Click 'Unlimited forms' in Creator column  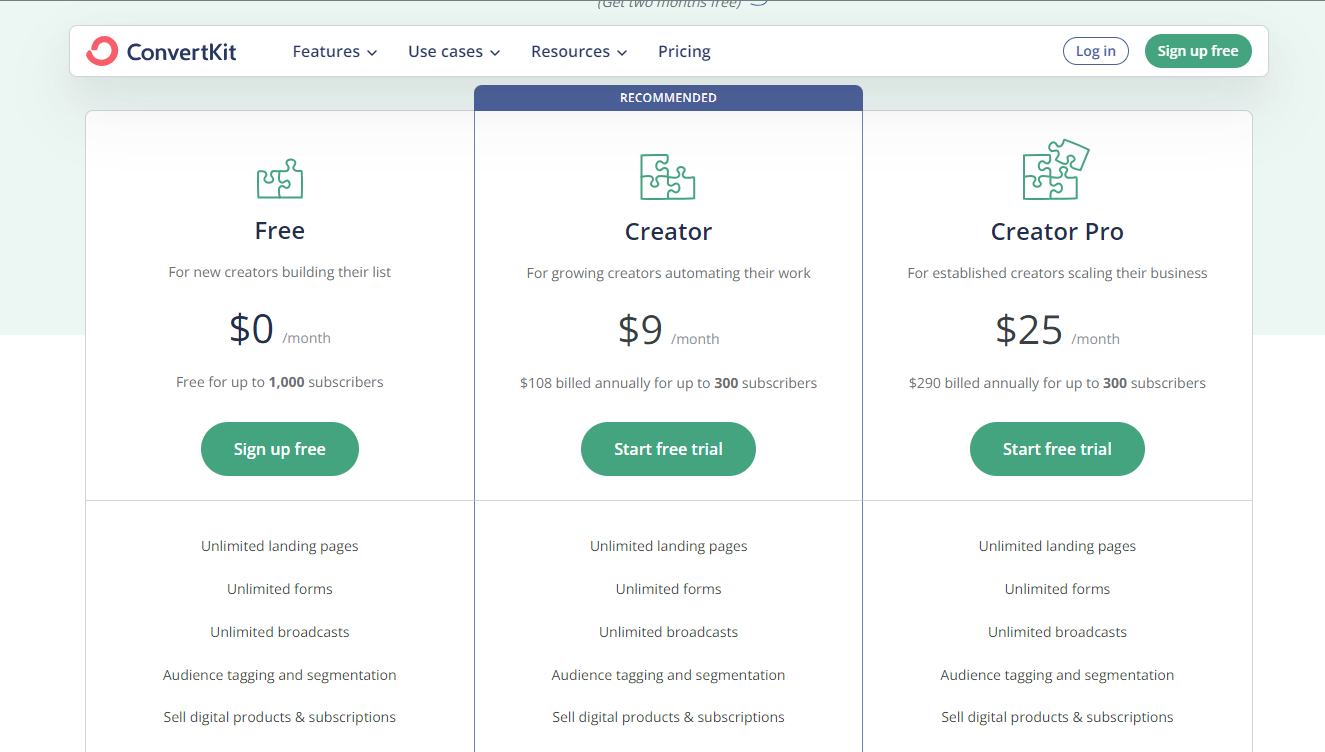tap(668, 589)
